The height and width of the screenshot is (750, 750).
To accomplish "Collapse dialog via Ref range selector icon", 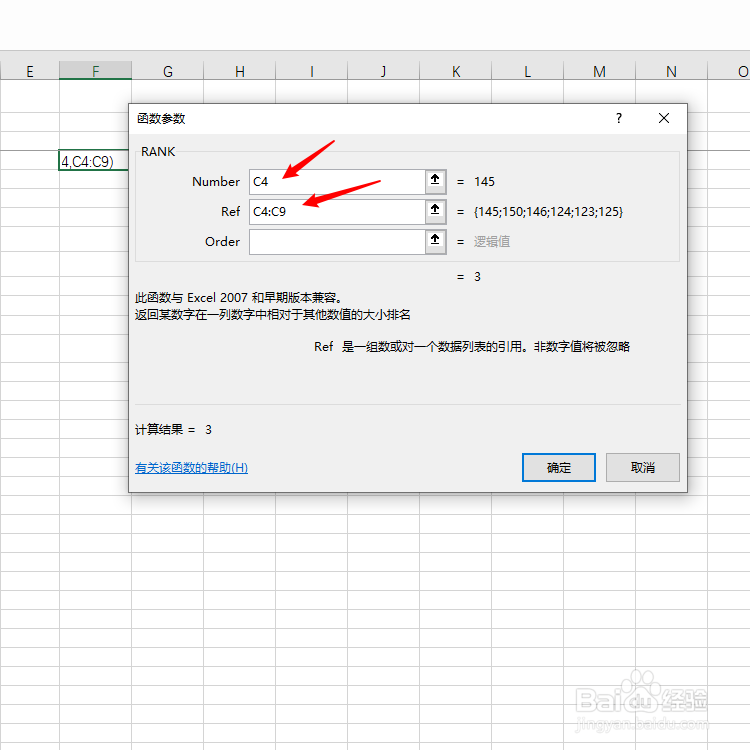I will (435, 211).
